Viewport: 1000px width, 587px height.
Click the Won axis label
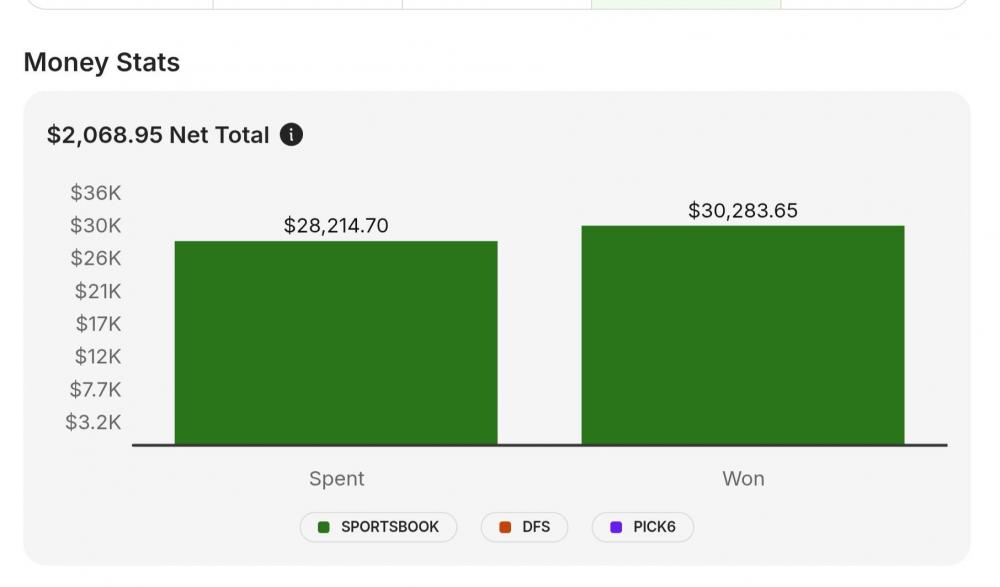[743, 479]
